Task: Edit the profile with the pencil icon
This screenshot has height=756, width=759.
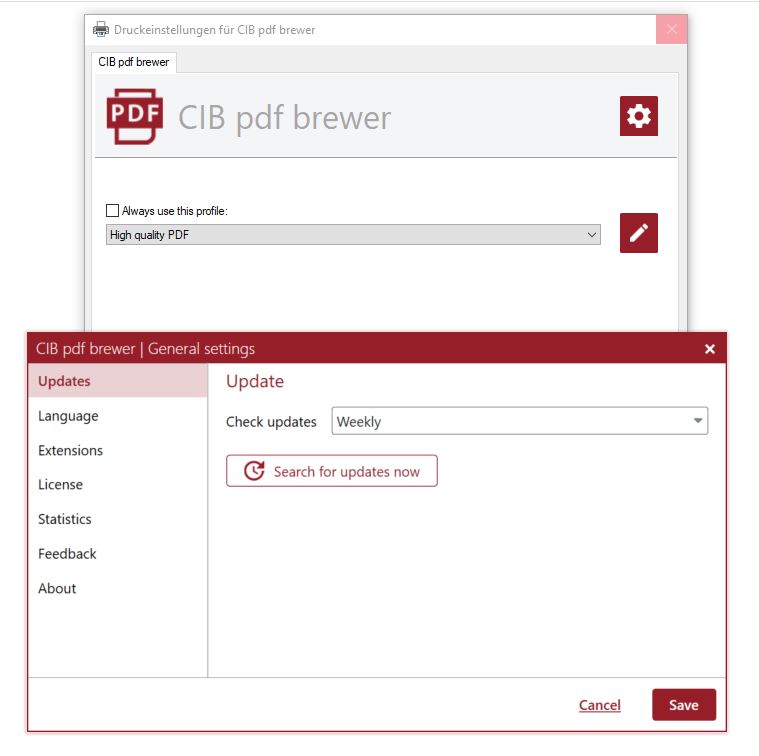Action: (638, 233)
